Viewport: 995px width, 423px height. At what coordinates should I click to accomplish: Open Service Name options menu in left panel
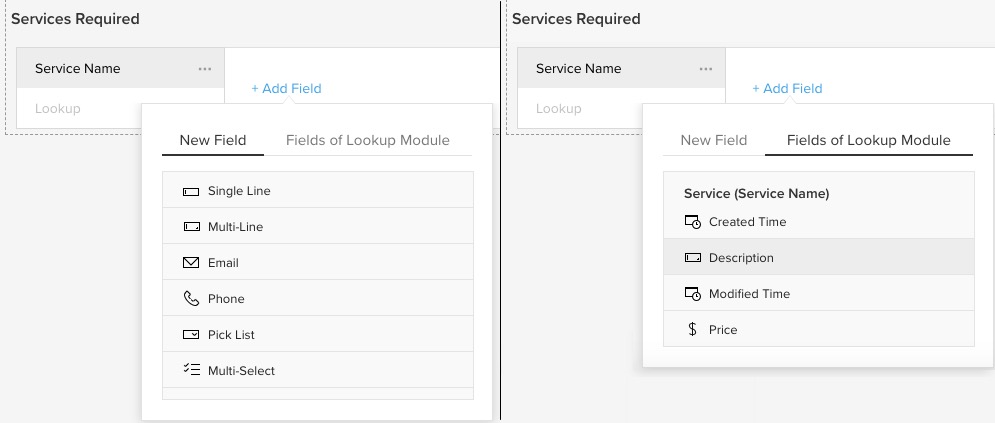(205, 69)
